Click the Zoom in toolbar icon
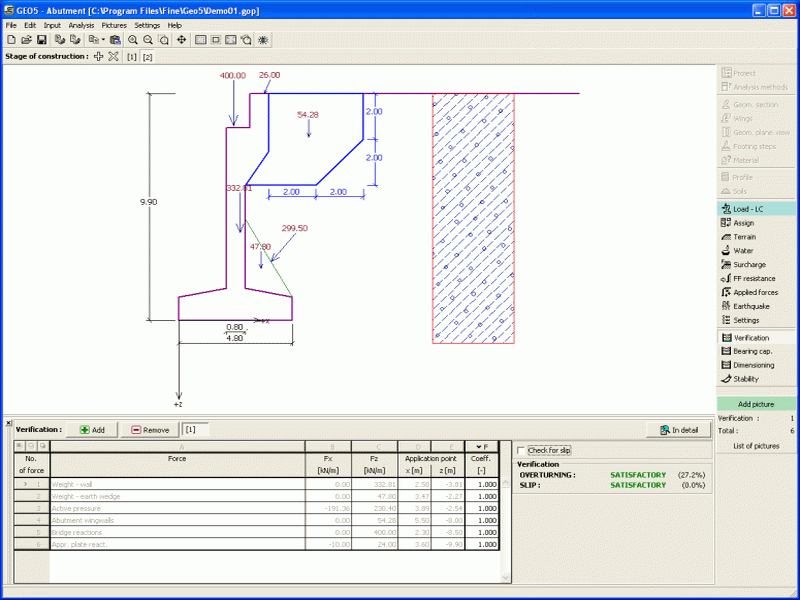The height and width of the screenshot is (600, 800). tap(133, 39)
